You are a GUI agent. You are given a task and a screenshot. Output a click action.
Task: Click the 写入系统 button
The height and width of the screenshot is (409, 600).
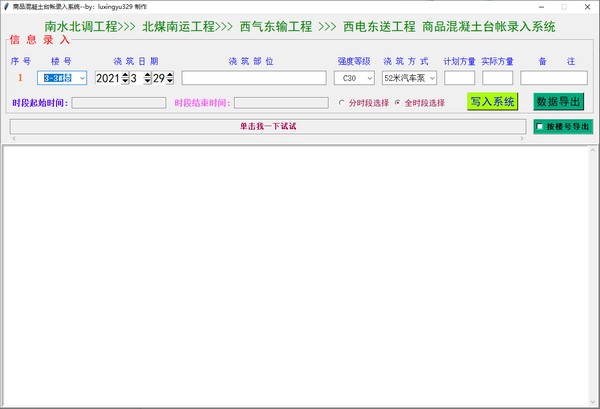tap(492, 101)
